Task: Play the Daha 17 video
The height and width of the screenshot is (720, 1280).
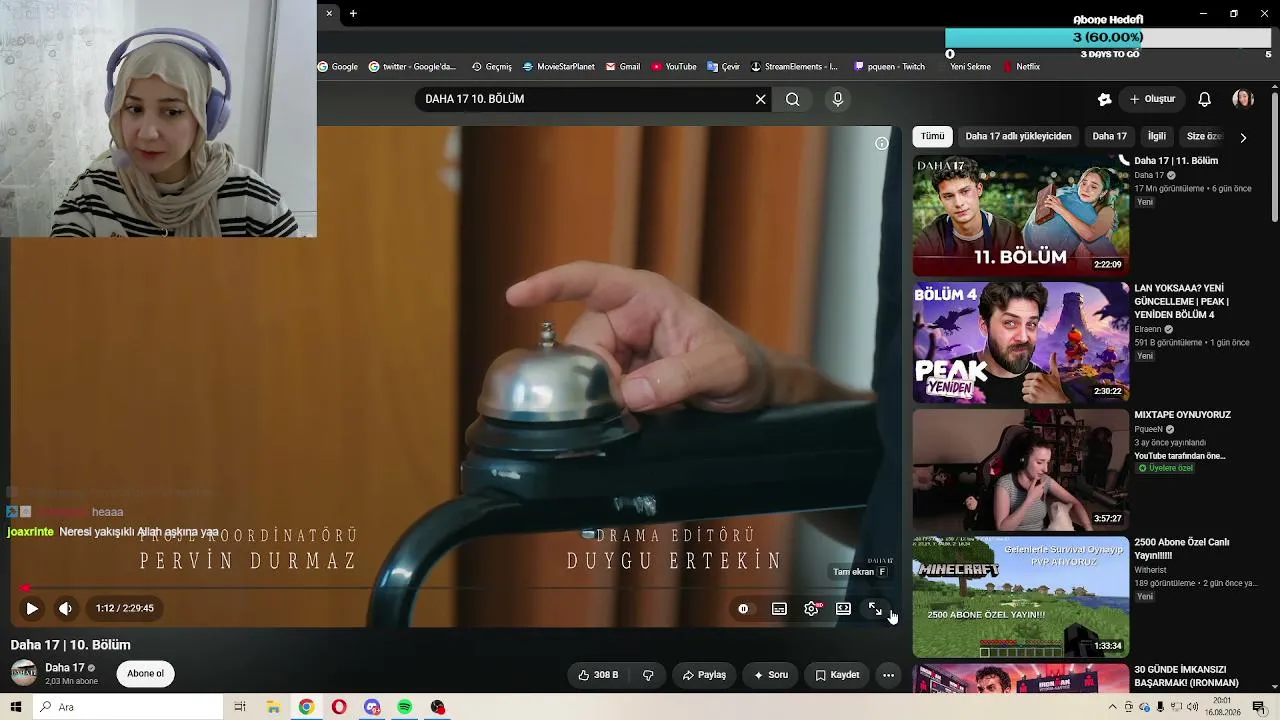Action: click(x=32, y=608)
